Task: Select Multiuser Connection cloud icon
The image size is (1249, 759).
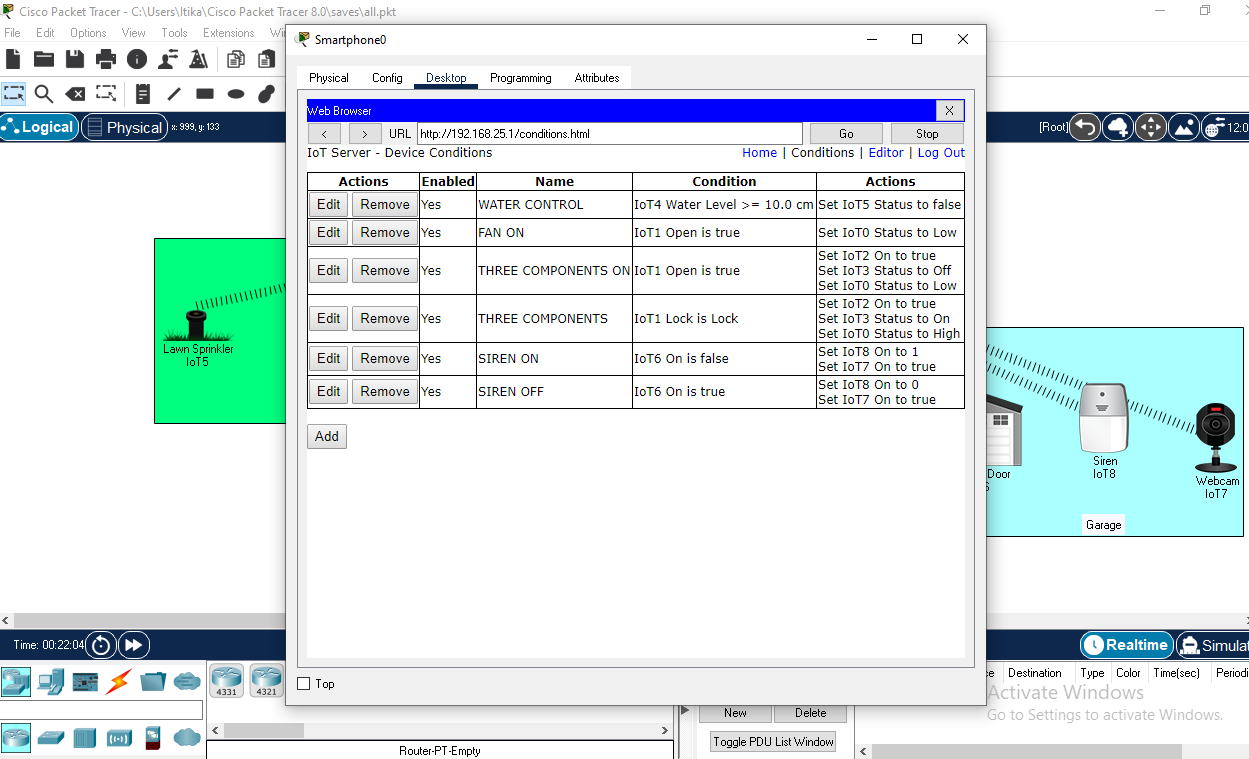Action: coord(187,682)
